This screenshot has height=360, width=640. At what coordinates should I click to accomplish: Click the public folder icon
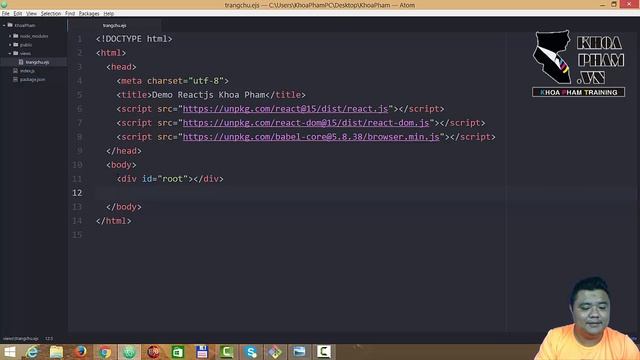[x=16, y=44]
